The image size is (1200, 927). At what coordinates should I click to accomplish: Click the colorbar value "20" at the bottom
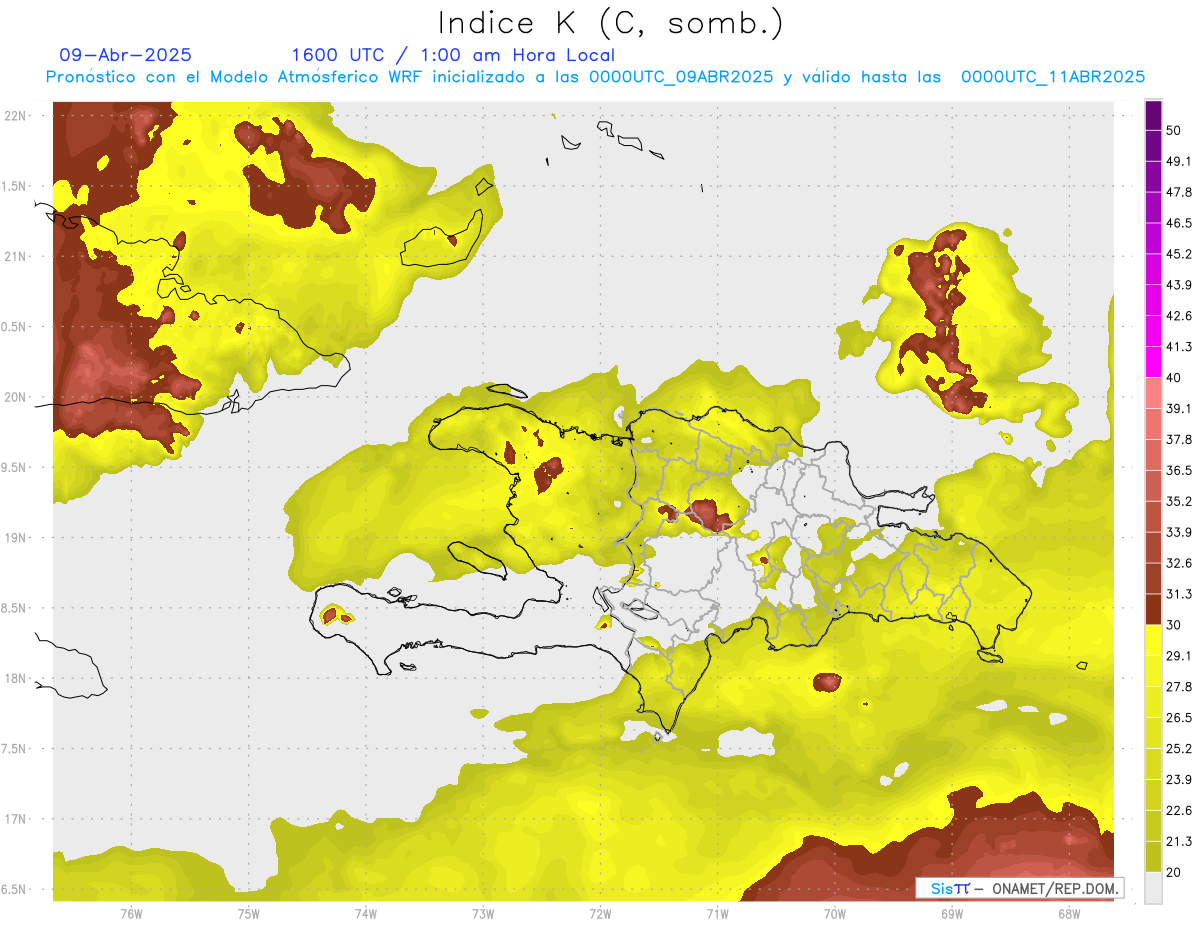(x=1174, y=872)
